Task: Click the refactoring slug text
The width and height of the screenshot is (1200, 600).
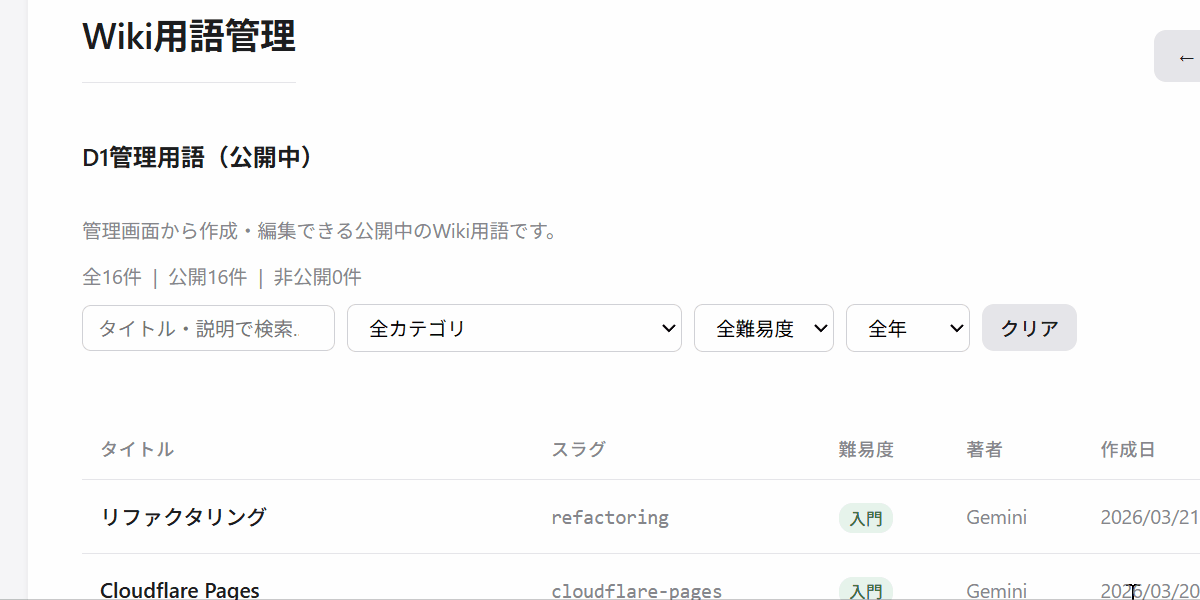Action: click(x=610, y=518)
